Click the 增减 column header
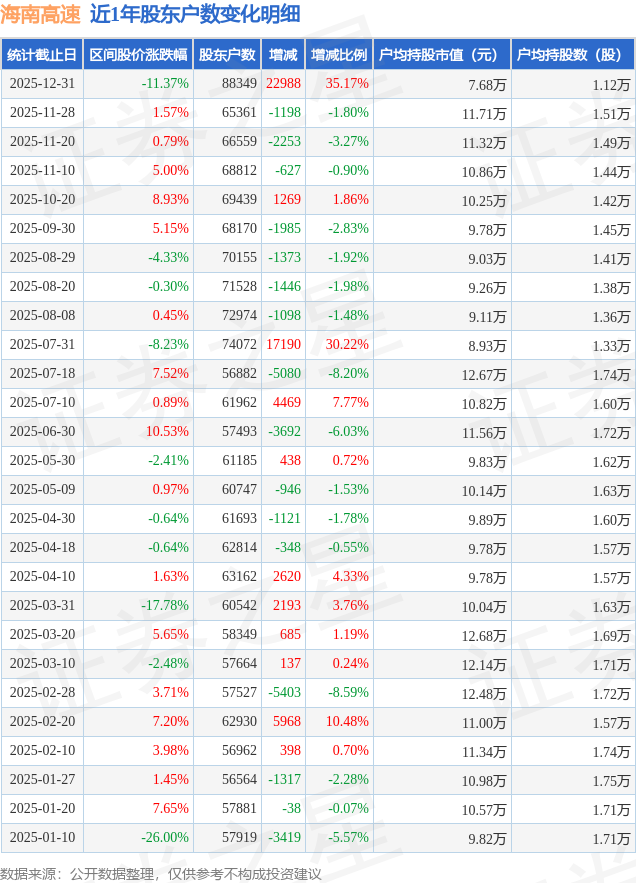The width and height of the screenshot is (636, 883). (283, 55)
